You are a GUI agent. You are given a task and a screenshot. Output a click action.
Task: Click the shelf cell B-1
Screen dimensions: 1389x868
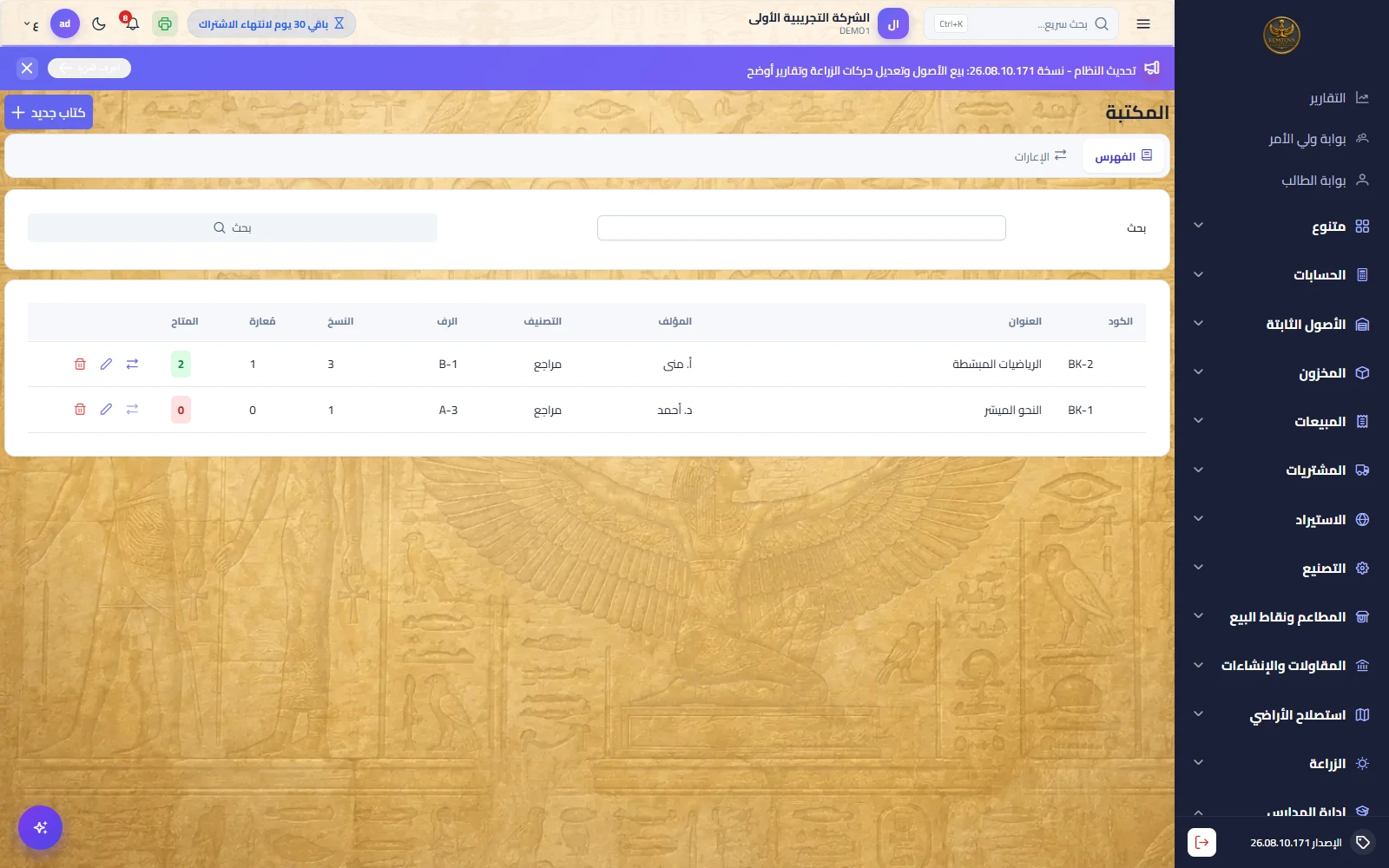click(x=448, y=365)
